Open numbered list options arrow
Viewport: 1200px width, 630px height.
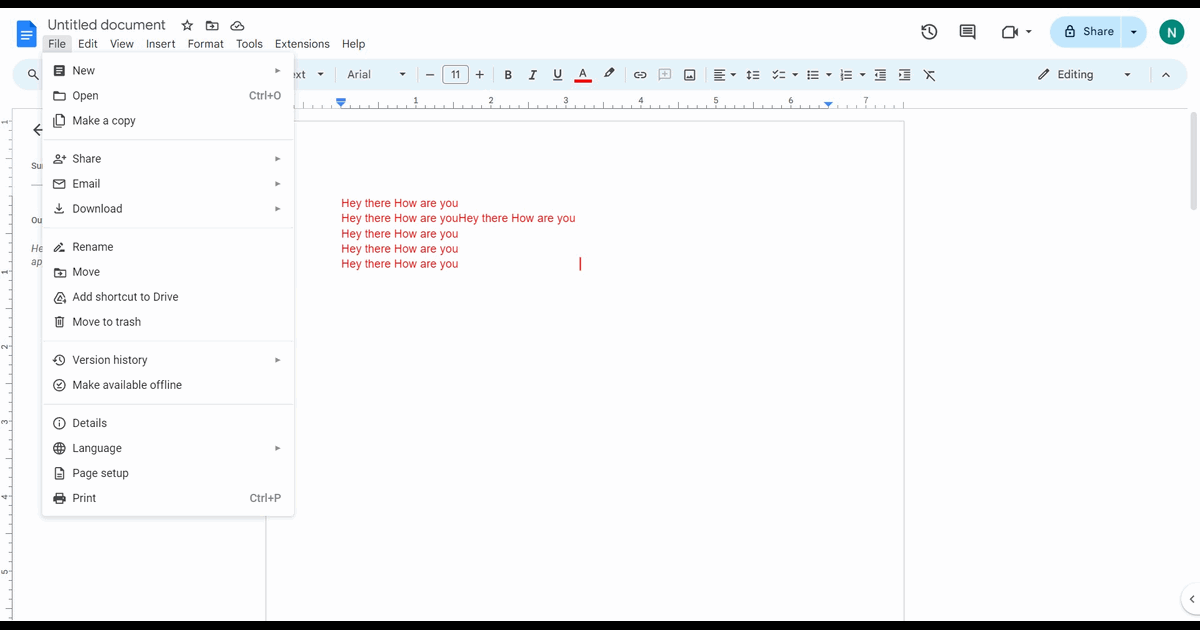click(862, 75)
